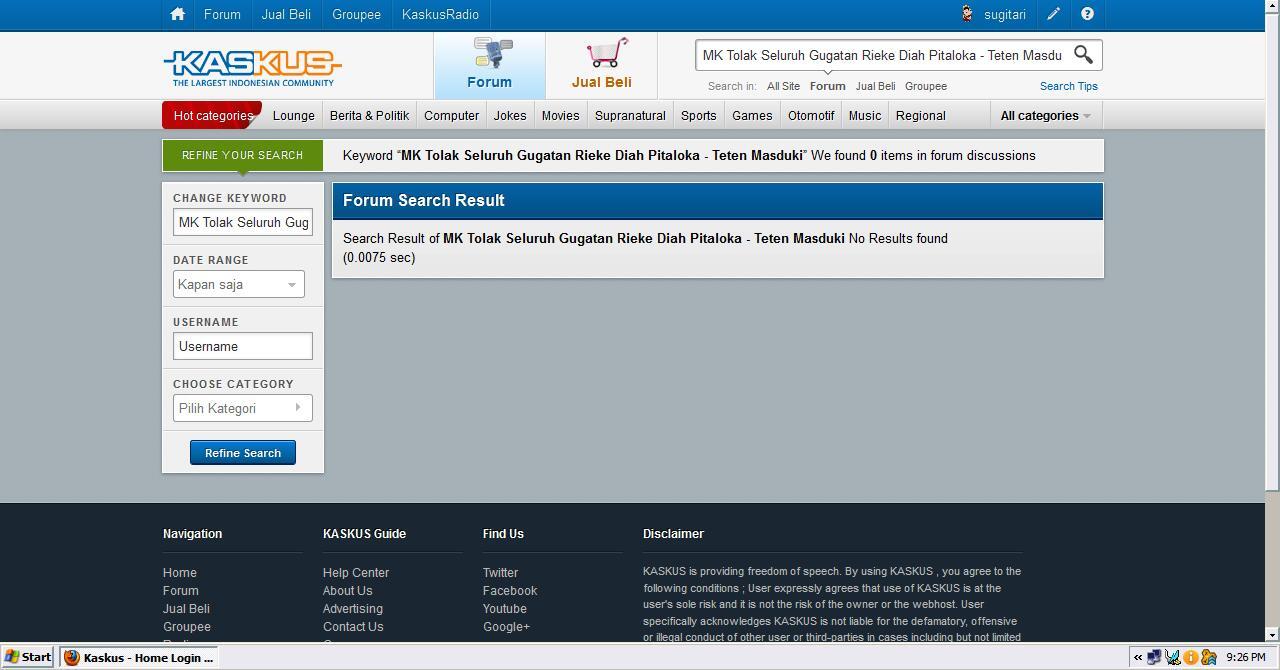
Task: Open Google+ link under Find Us
Action: [x=506, y=627]
